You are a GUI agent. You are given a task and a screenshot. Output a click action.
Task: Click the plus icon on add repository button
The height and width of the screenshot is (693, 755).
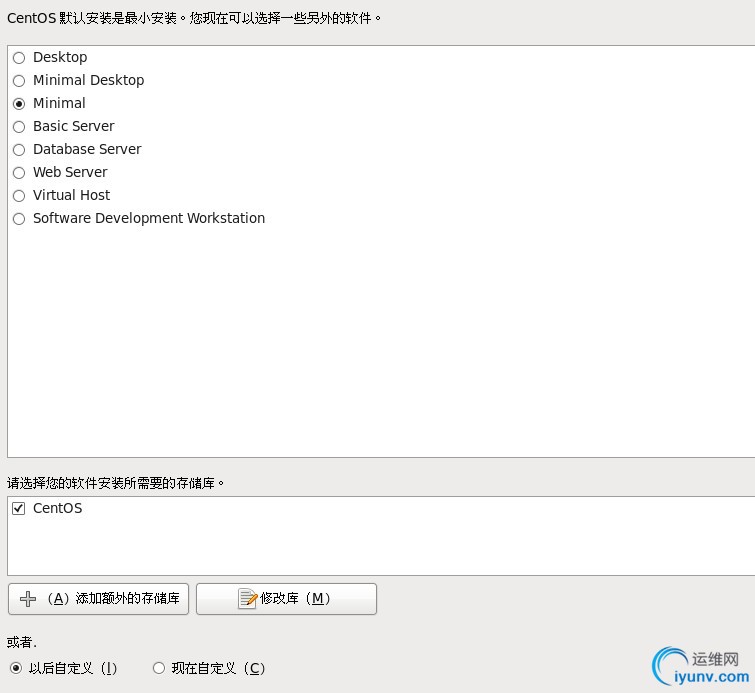[x=27, y=599]
